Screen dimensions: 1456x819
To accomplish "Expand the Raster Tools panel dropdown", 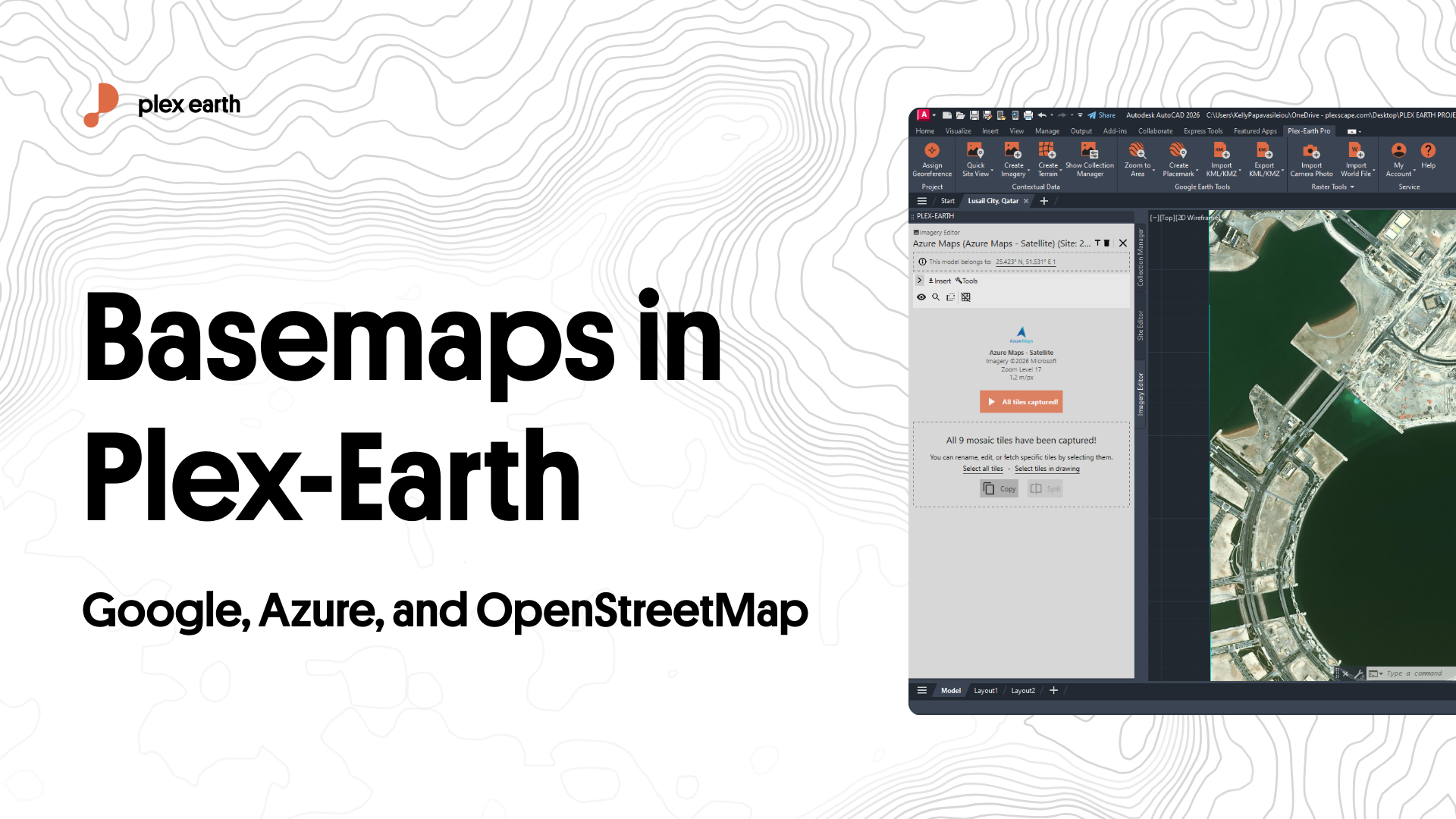I will pos(1352,186).
